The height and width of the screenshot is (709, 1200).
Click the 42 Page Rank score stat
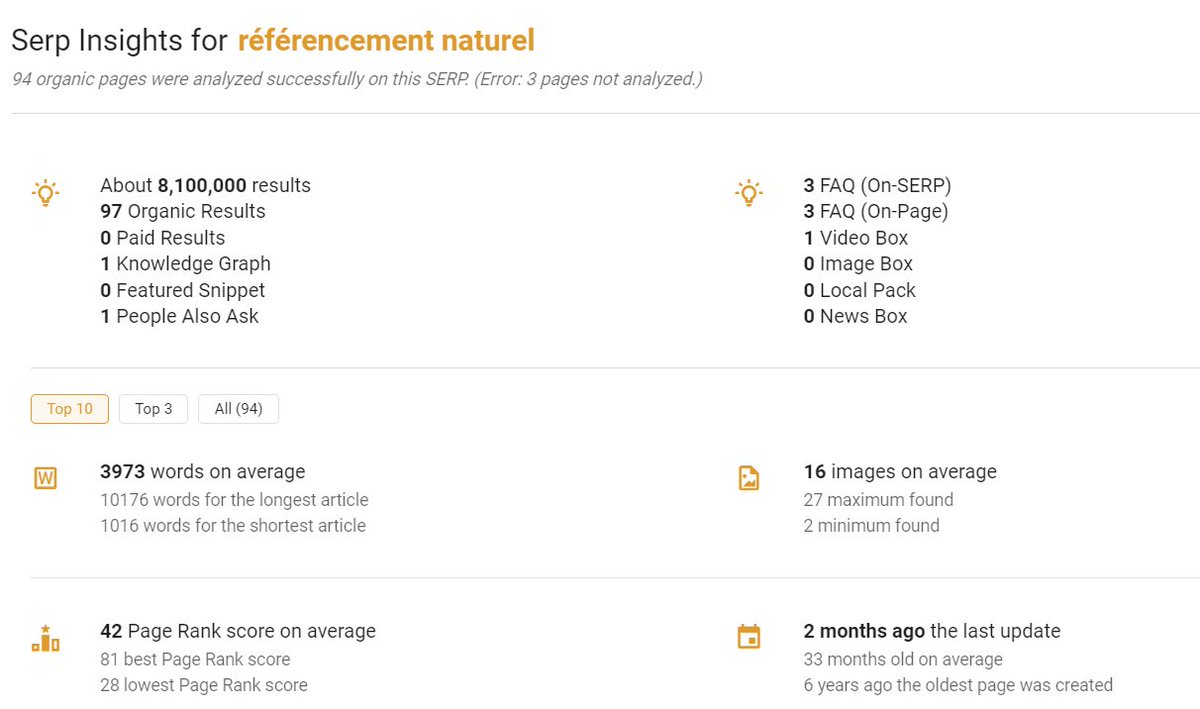238,631
